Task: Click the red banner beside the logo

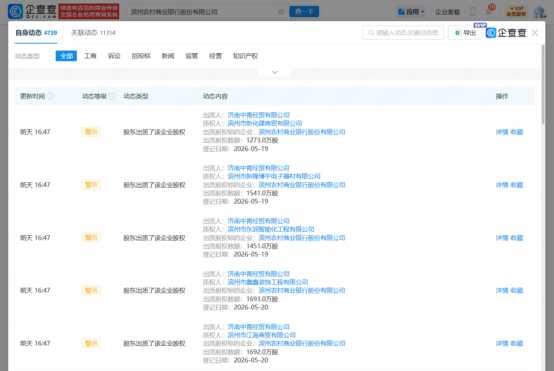Action: tap(89, 11)
